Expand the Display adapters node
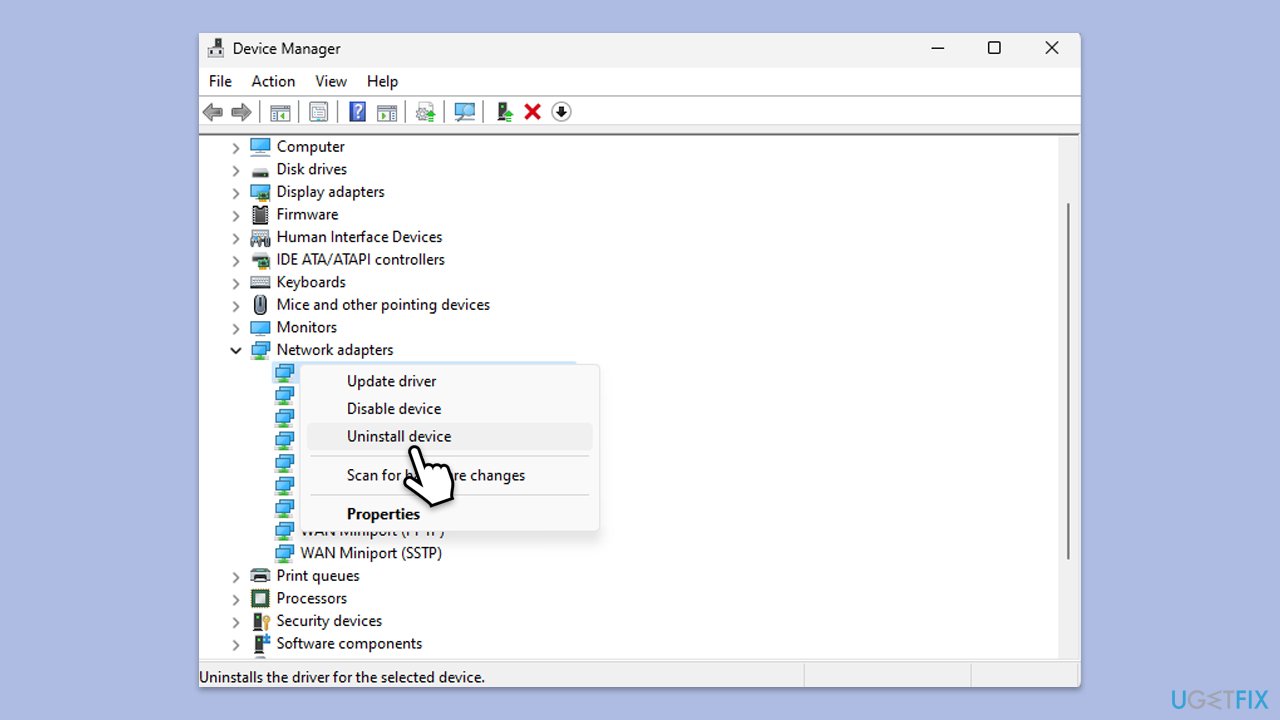The image size is (1280, 720). click(x=236, y=192)
